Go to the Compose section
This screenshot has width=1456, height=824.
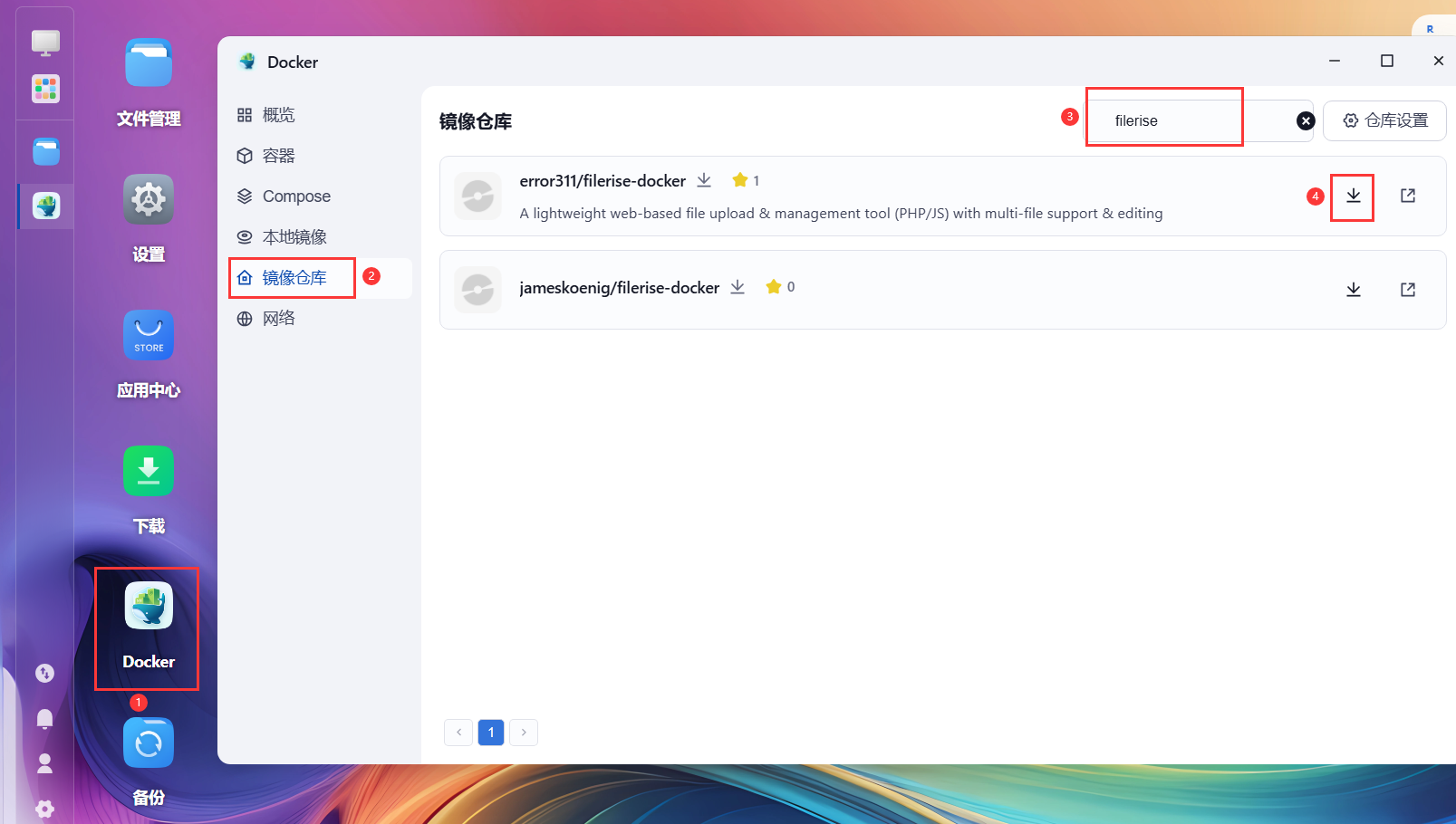tap(296, 196)
